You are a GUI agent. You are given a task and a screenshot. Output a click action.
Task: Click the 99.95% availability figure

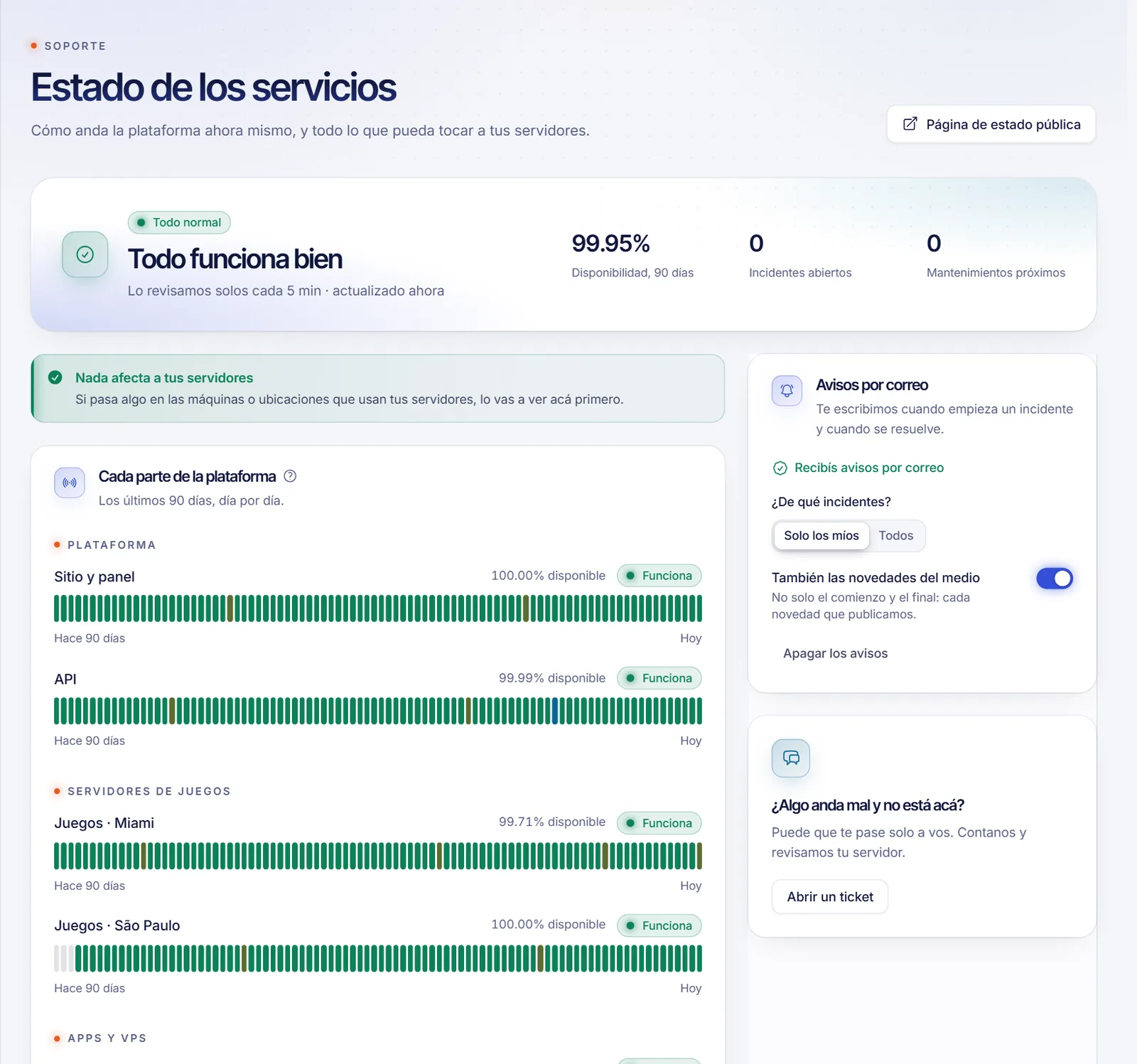(611, 244)
